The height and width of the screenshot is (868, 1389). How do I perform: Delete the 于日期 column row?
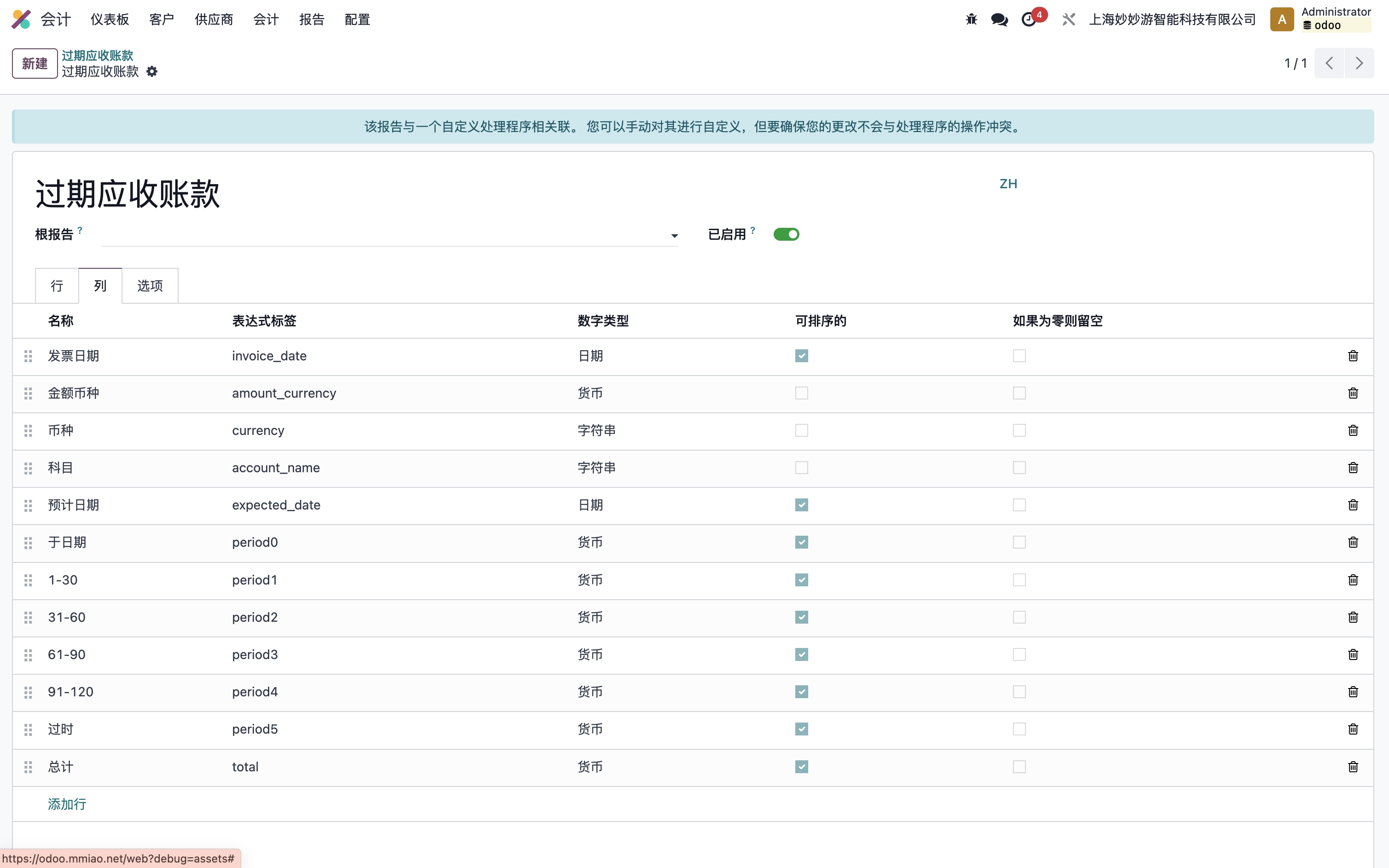1353,543
